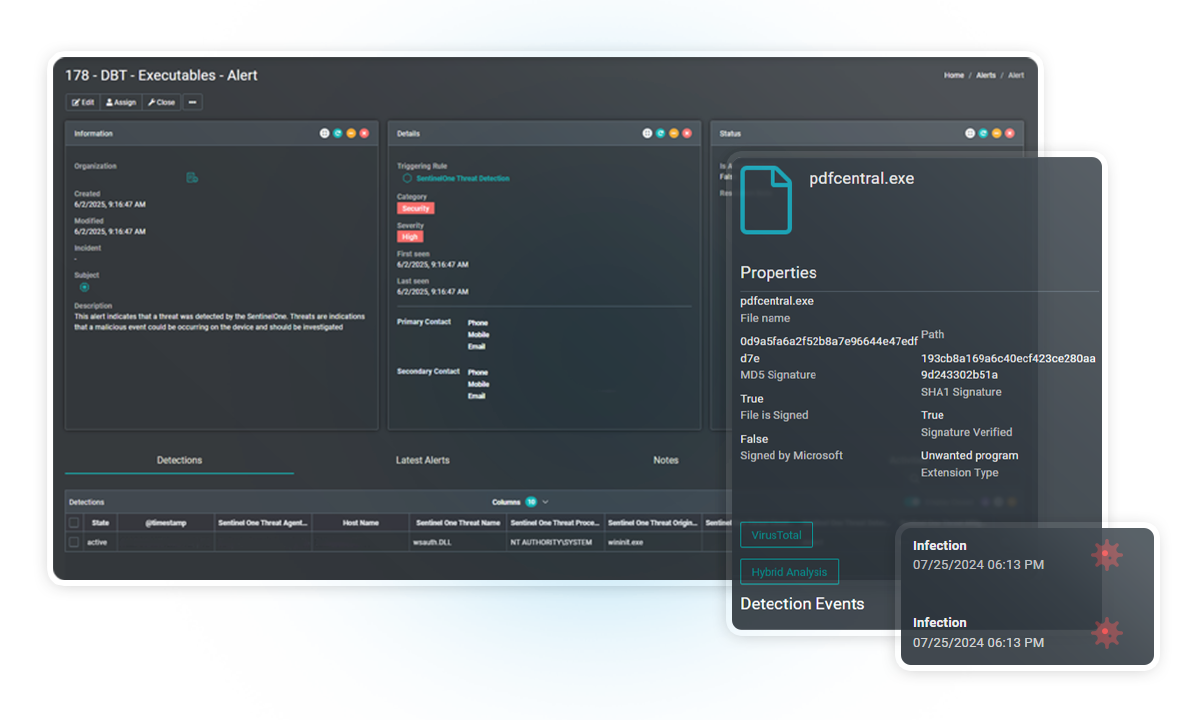1200x720 pixels.
Task: Expand the more actions menu next to Close
Action: pos(192,102)
